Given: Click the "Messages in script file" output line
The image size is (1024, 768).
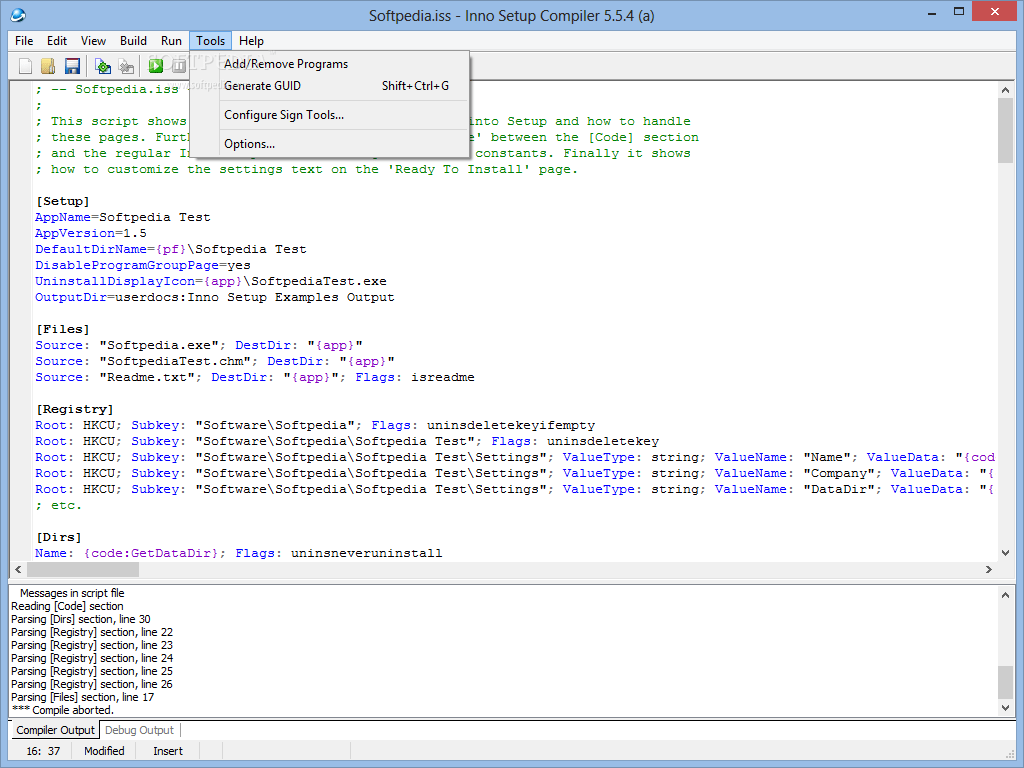Looking at the screenshot, I should point(72,593).
